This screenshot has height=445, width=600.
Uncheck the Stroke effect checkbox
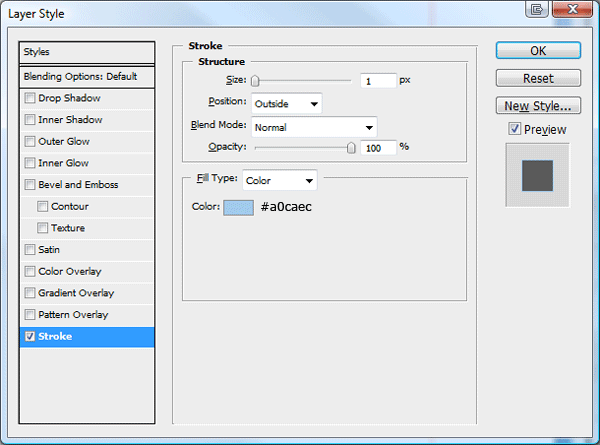pyautogui.click(x=29, y=336)
